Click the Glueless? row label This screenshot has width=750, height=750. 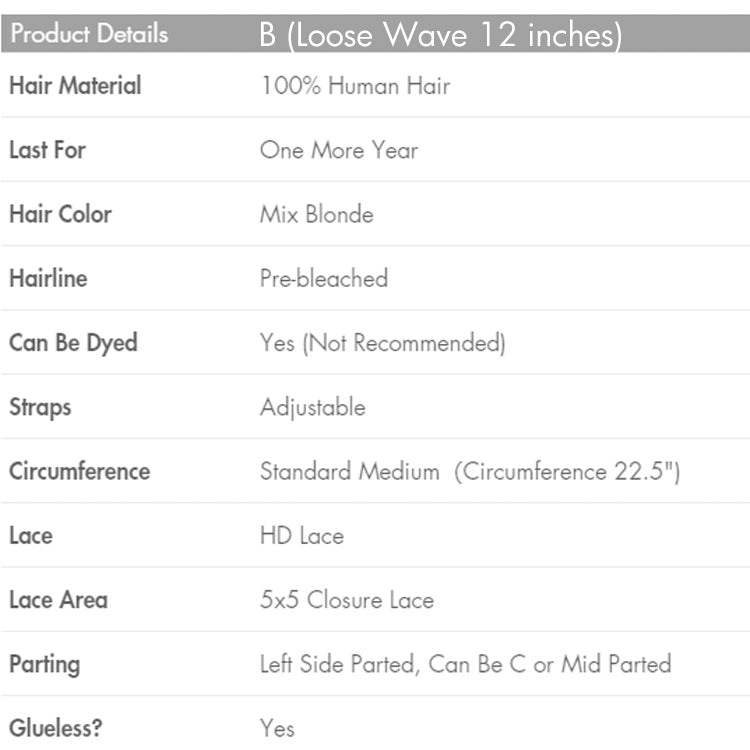point(55,728)
